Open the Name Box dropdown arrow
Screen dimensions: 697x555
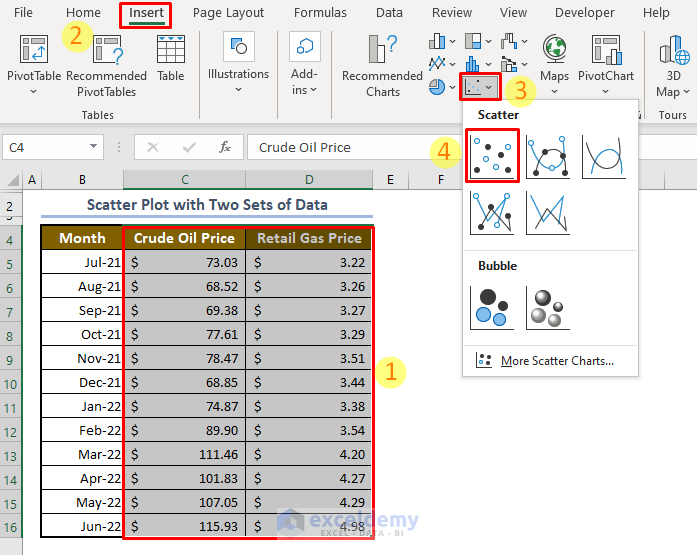point(93,146)
